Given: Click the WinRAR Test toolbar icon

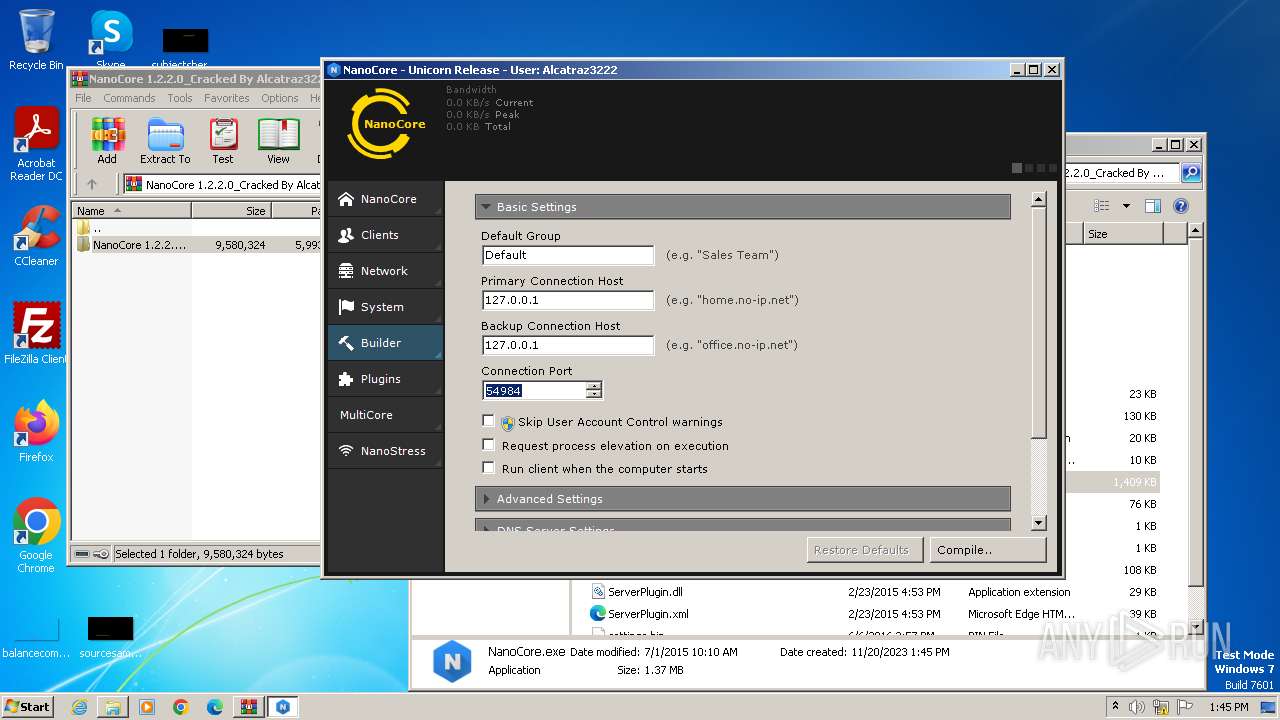Looking at the screenshot, I should pyautogui.click(x=223, y=140).
